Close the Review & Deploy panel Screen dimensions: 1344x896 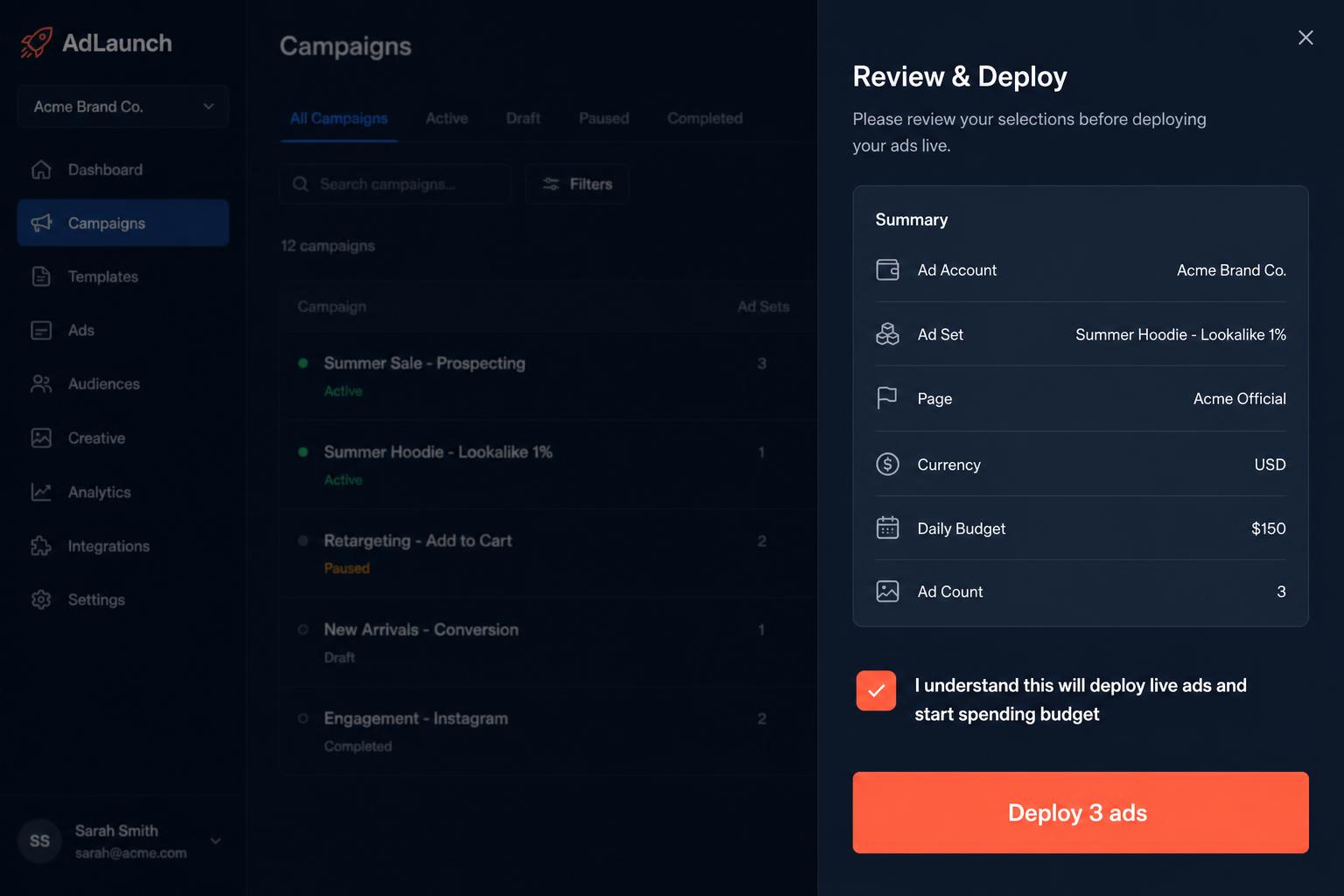click(x=1305, y=38)
